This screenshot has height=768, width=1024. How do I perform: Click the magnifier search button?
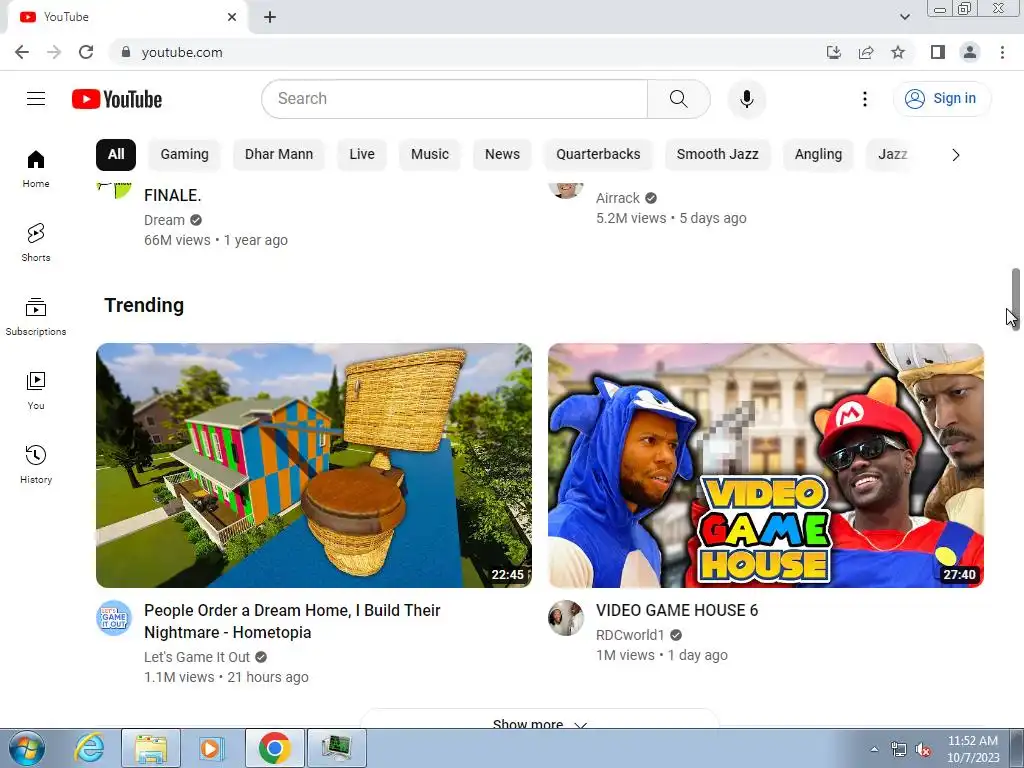679,99
